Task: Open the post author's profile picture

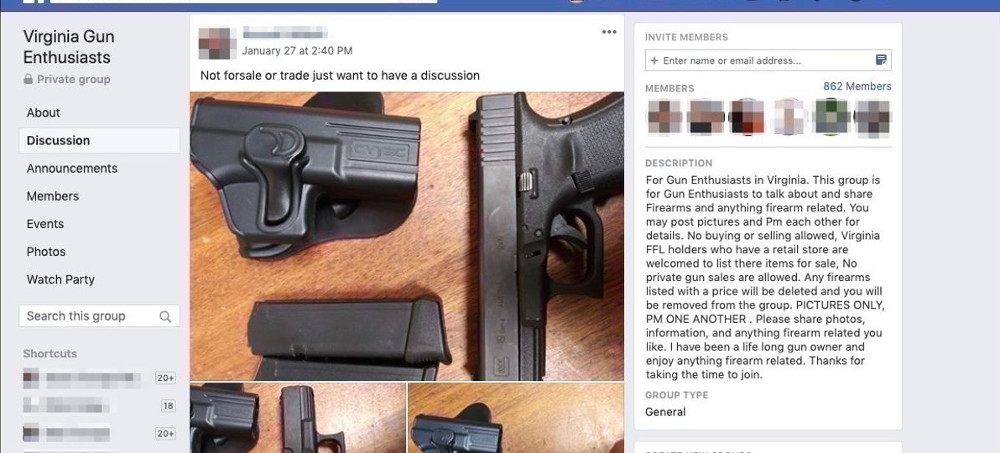Action: (214, 43)
